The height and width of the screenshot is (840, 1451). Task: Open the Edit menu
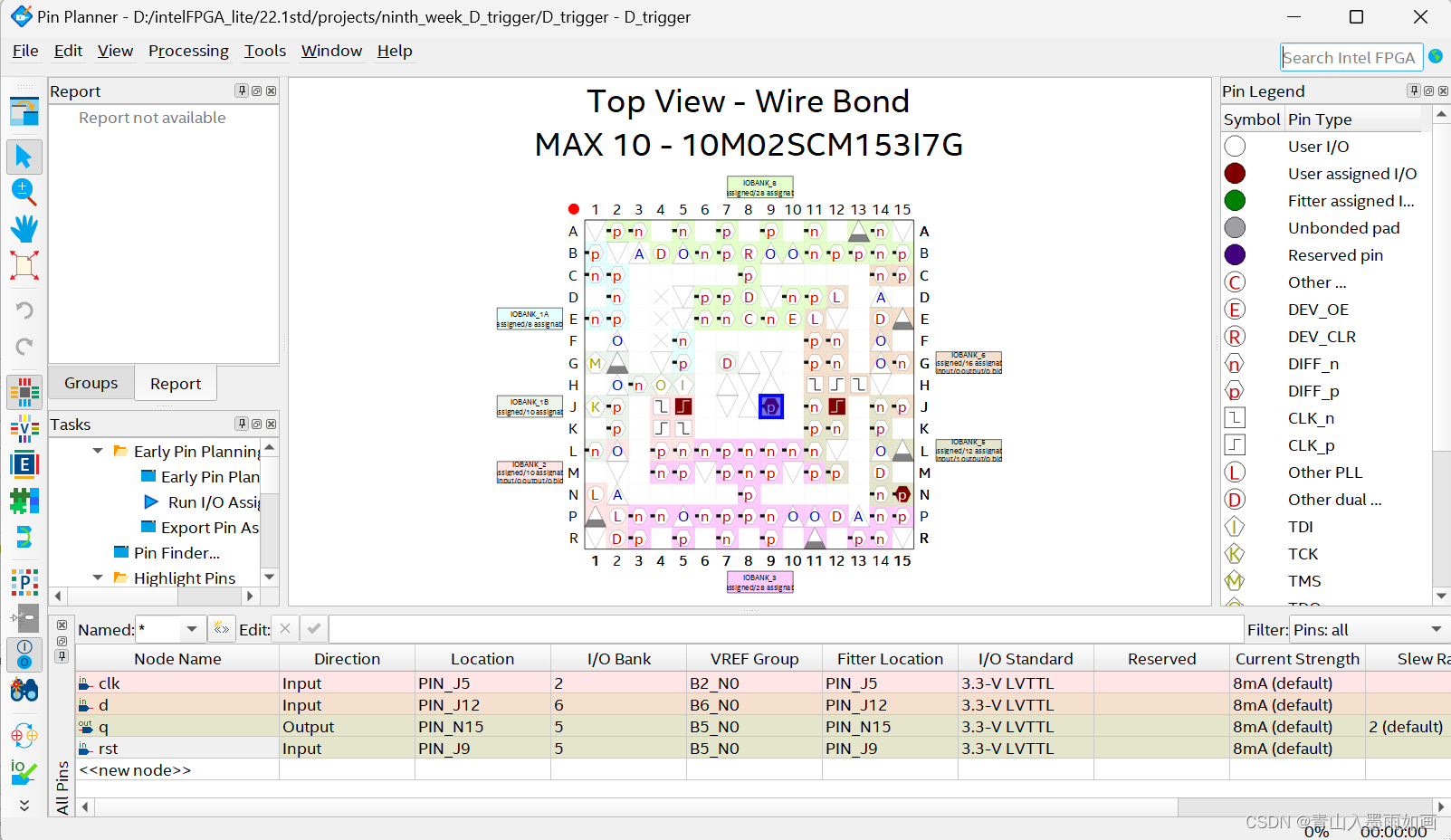click(x=68, y=51)
